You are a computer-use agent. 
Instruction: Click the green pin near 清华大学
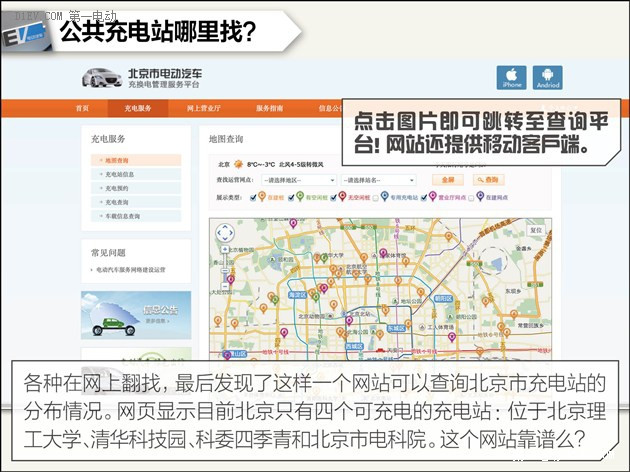(x=324, y=258)
